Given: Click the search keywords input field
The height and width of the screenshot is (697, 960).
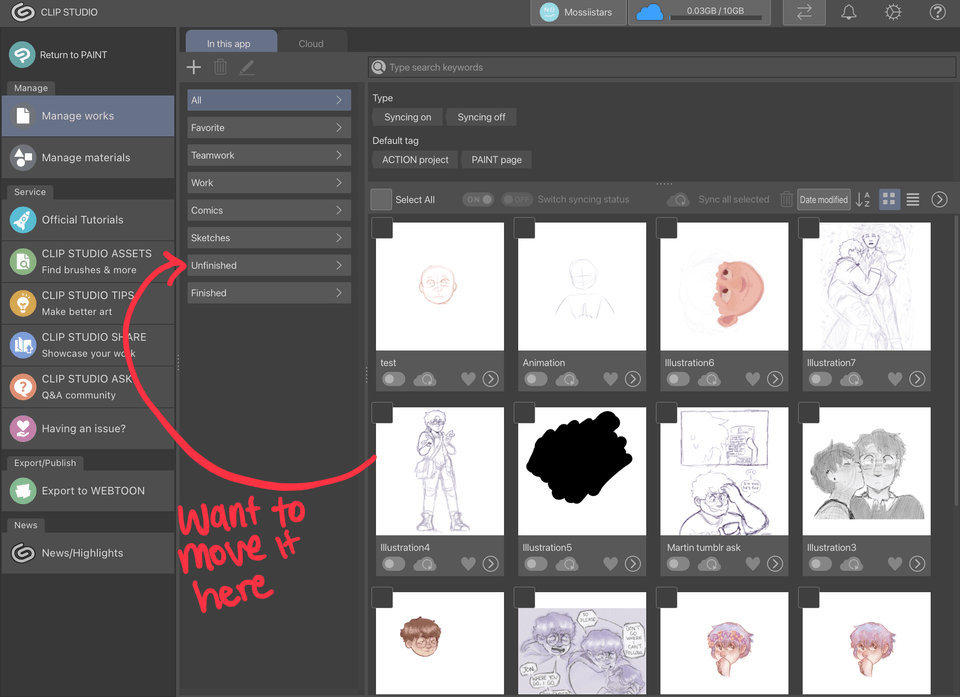Looking at the screenshot, I should [660, 67].
